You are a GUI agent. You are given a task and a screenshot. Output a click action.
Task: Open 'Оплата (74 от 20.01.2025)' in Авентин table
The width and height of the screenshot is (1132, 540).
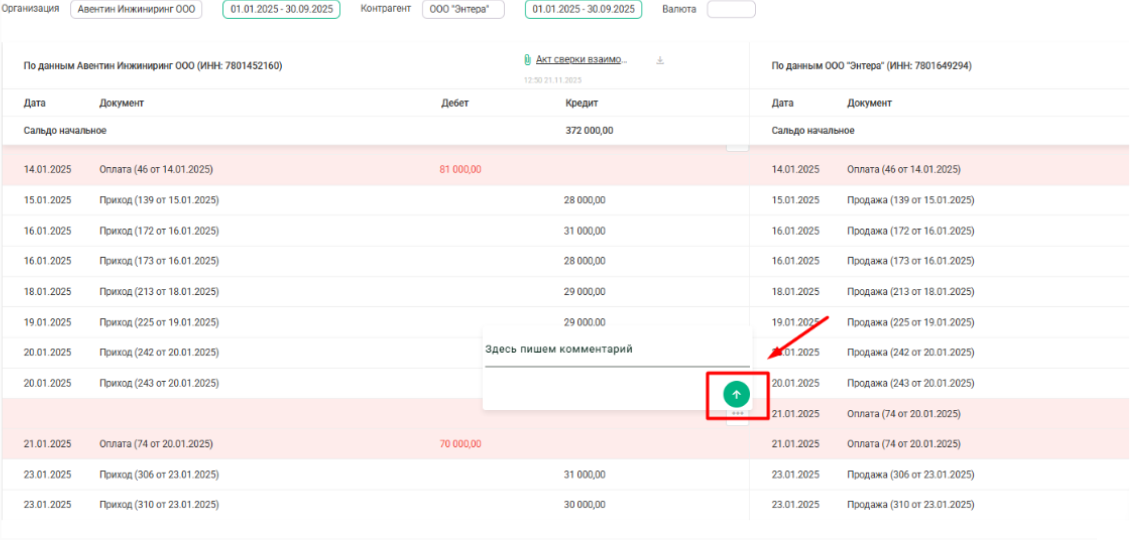coord(155,444)
